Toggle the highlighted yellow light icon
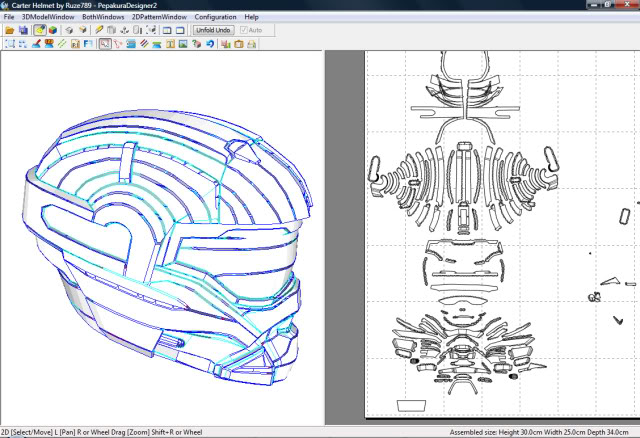Screen dimensions: 640x438 [40, 30]
